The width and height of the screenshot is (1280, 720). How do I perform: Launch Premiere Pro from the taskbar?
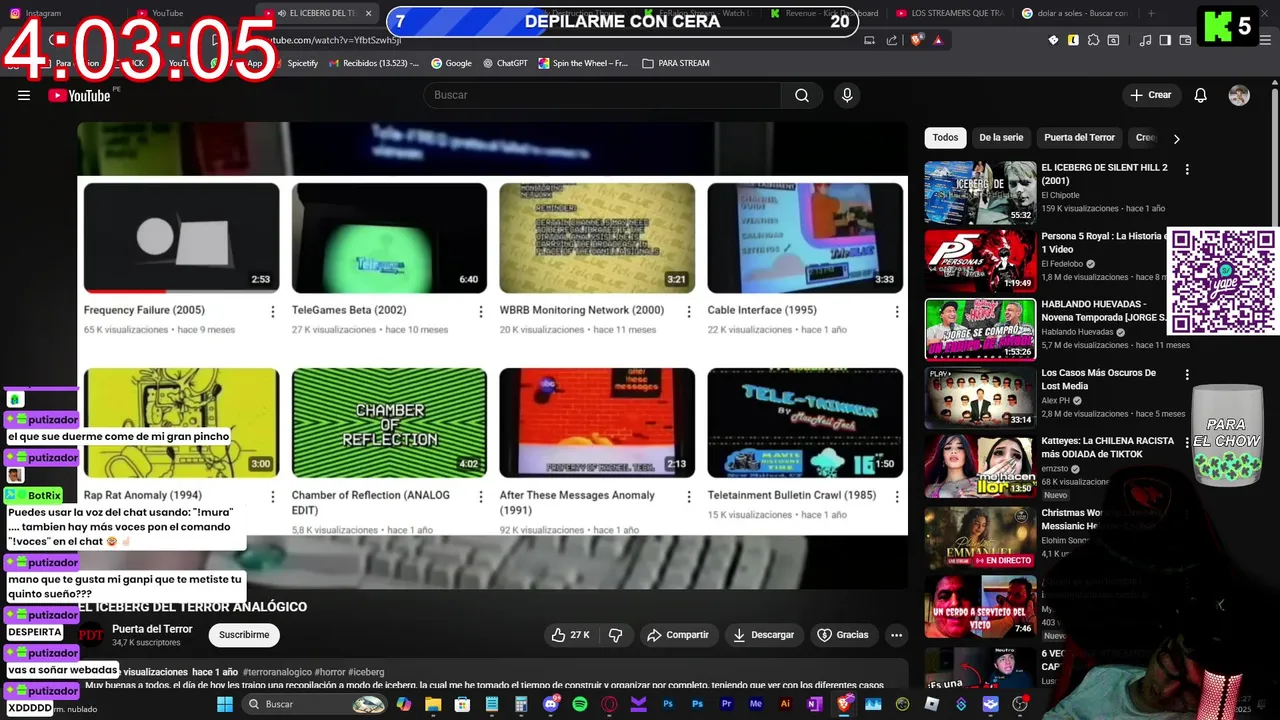pyautogui.click(x=727, y=704)
